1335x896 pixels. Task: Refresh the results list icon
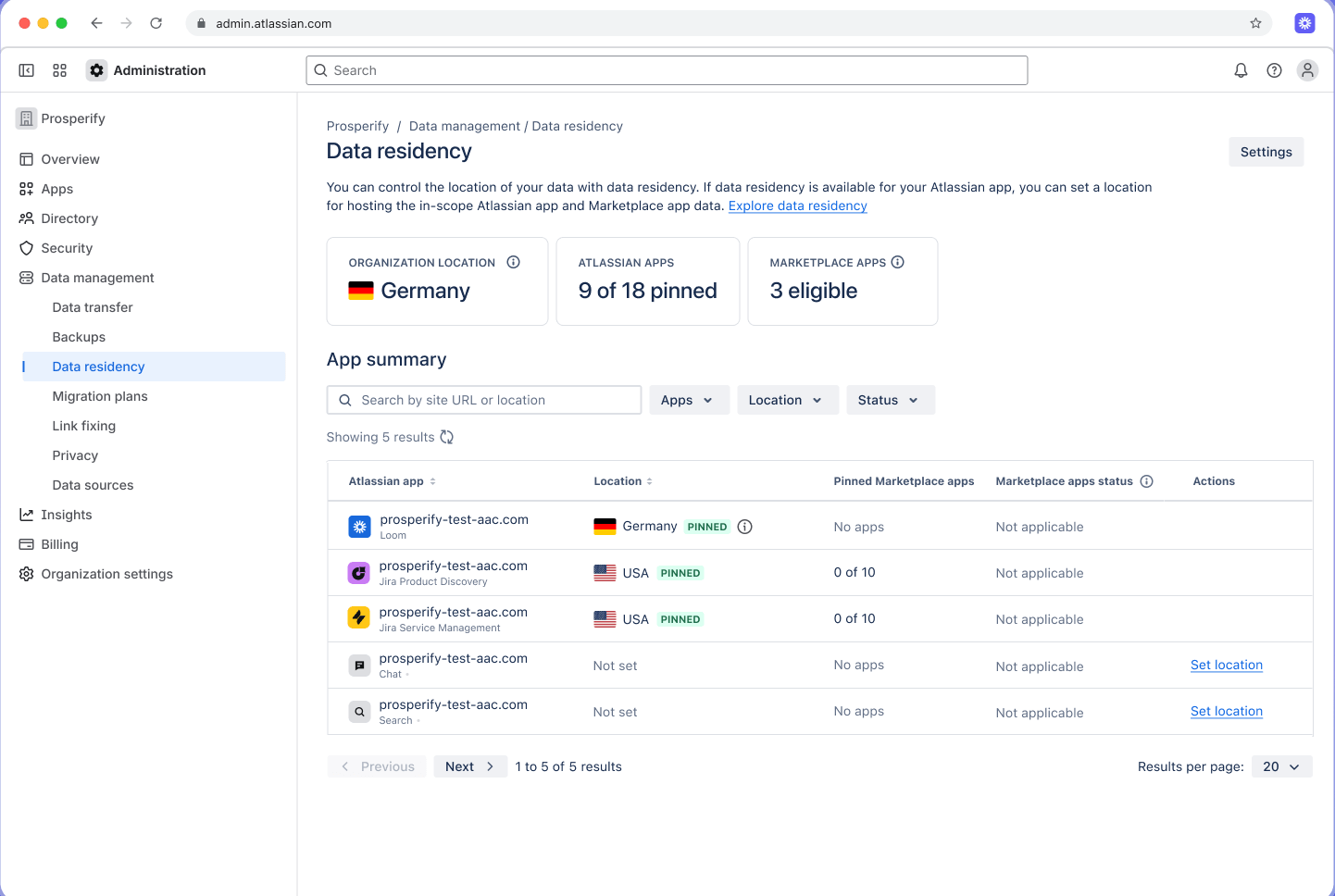[446, 437]
